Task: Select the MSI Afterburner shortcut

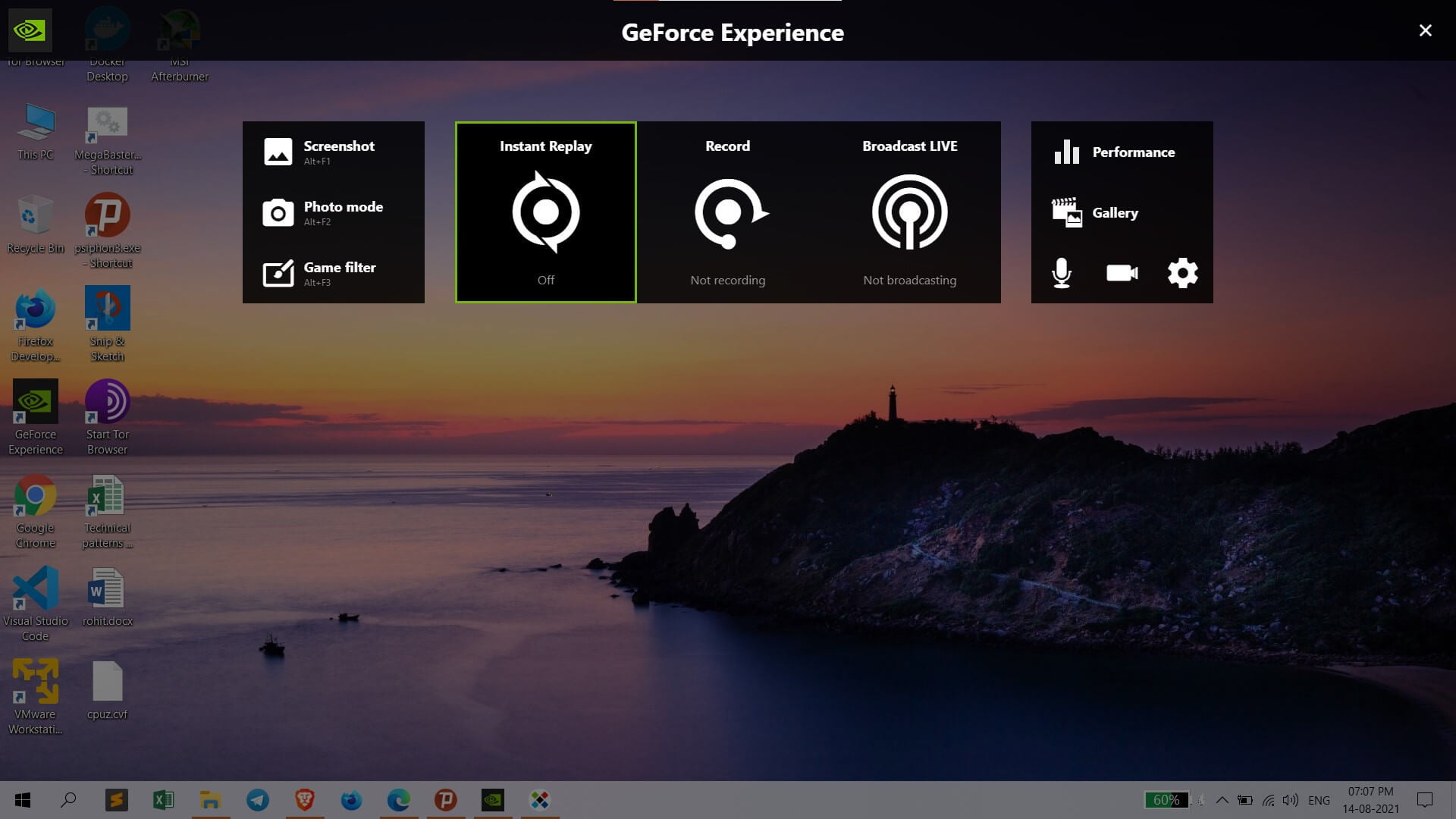Action: coord(180,44)
